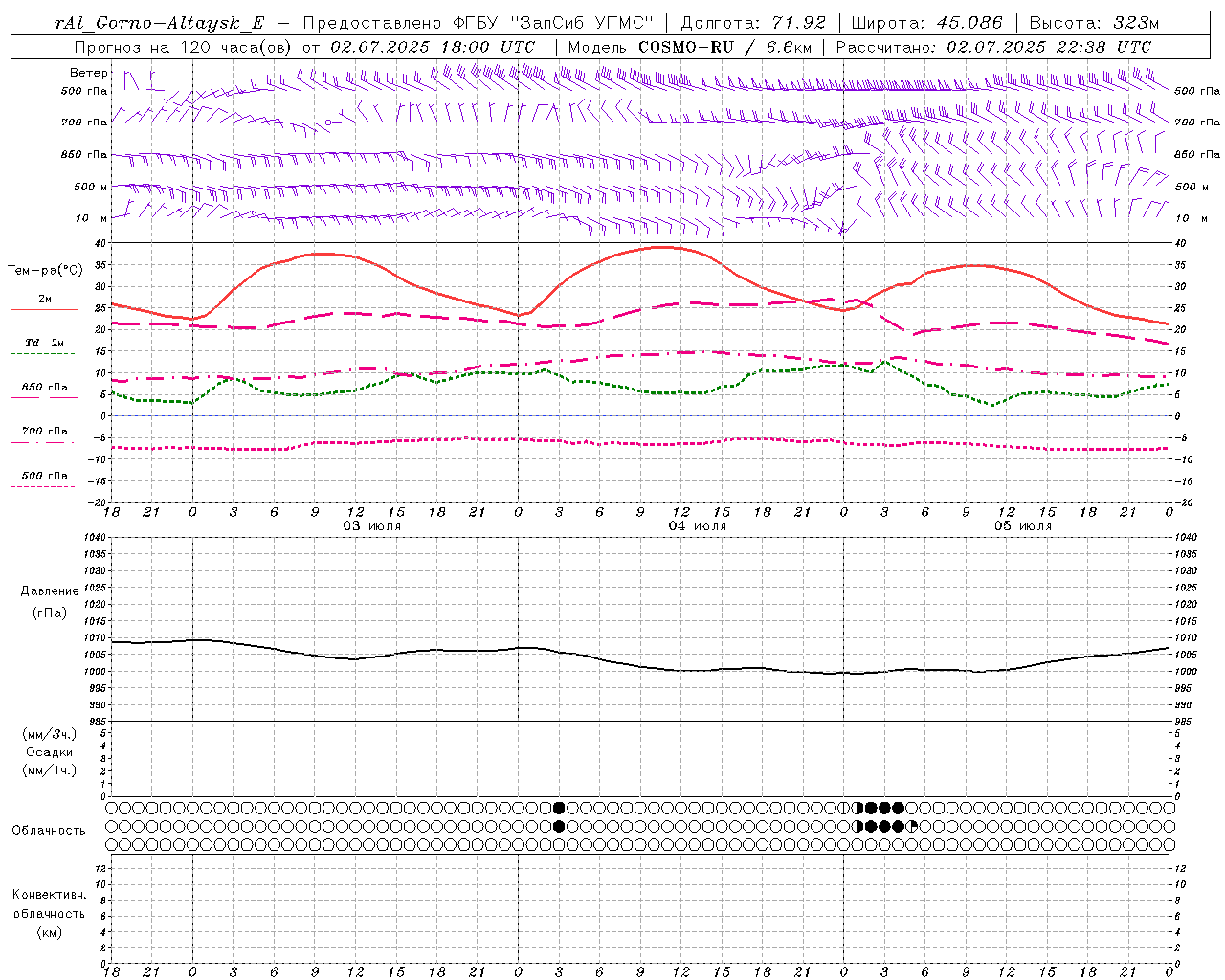Click the dash-dot line sample under 700 гПа legend
This screenshot has width=1225, height=980.
pos(42,442)
